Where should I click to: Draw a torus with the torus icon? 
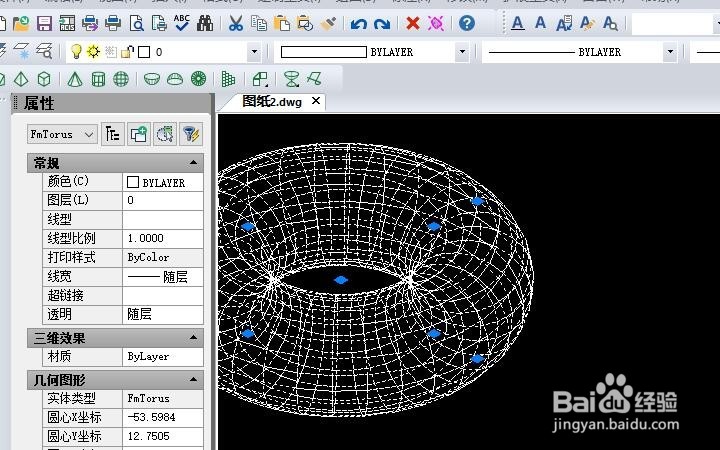point(198,79)
